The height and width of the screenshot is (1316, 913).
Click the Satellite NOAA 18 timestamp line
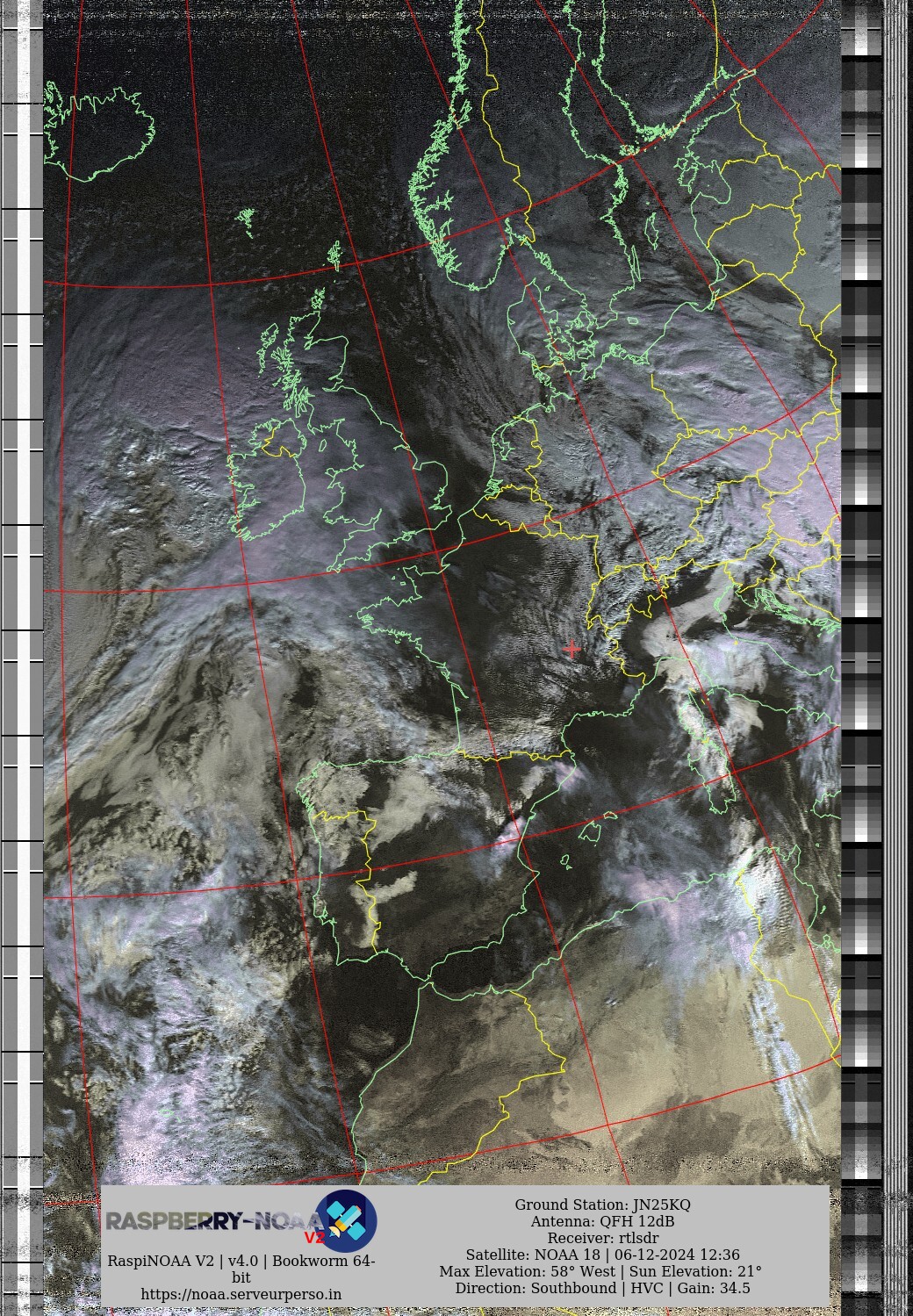click(x=602, y=1255)
